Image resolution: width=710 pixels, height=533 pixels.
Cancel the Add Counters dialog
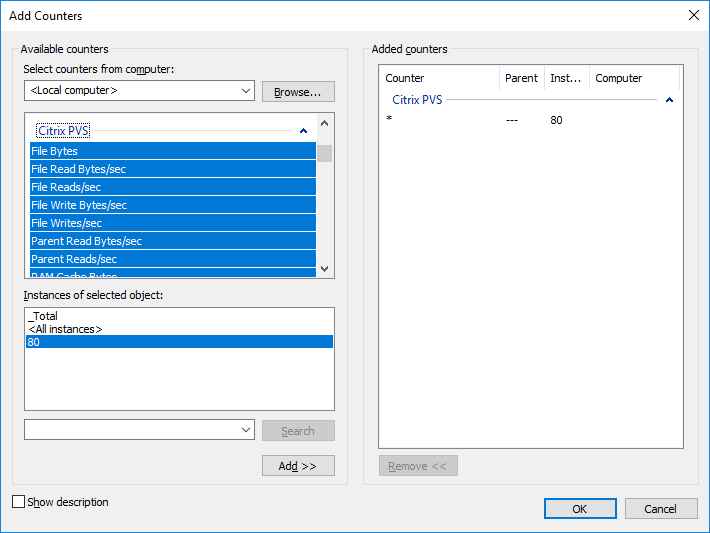(x=661, y=508)
